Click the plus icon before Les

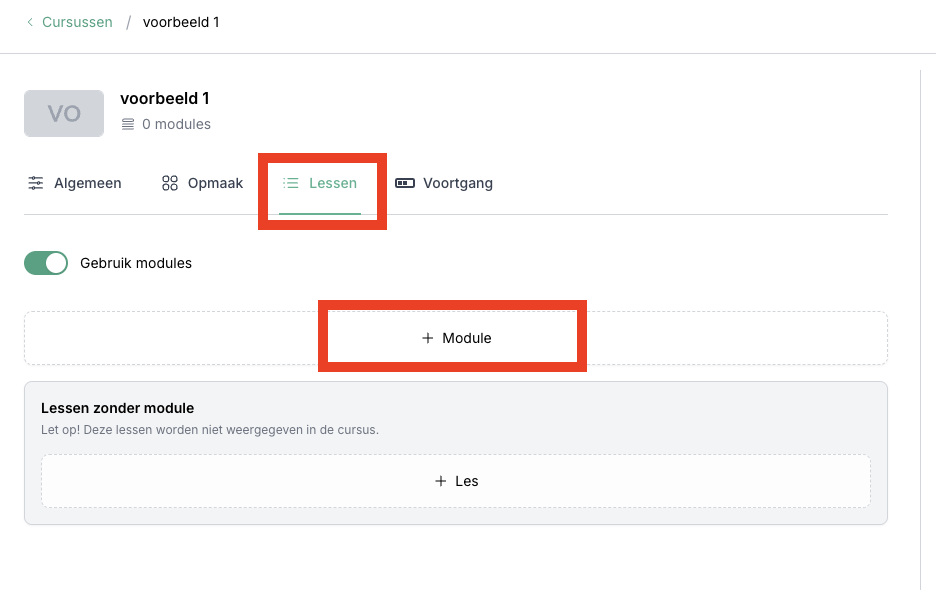tap(441, 481)
